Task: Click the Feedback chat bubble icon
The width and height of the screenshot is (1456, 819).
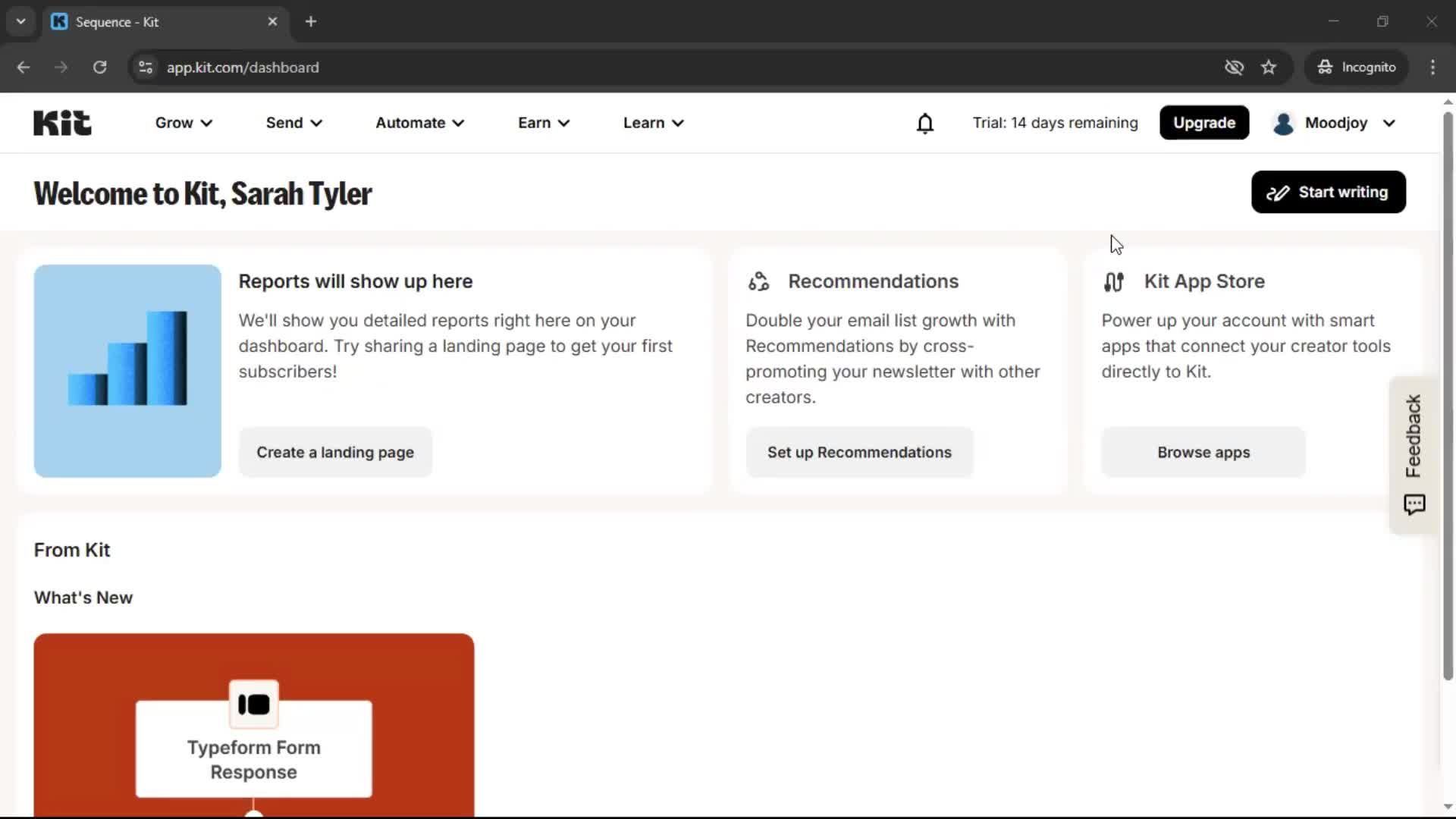Action: pos(1414,505)
